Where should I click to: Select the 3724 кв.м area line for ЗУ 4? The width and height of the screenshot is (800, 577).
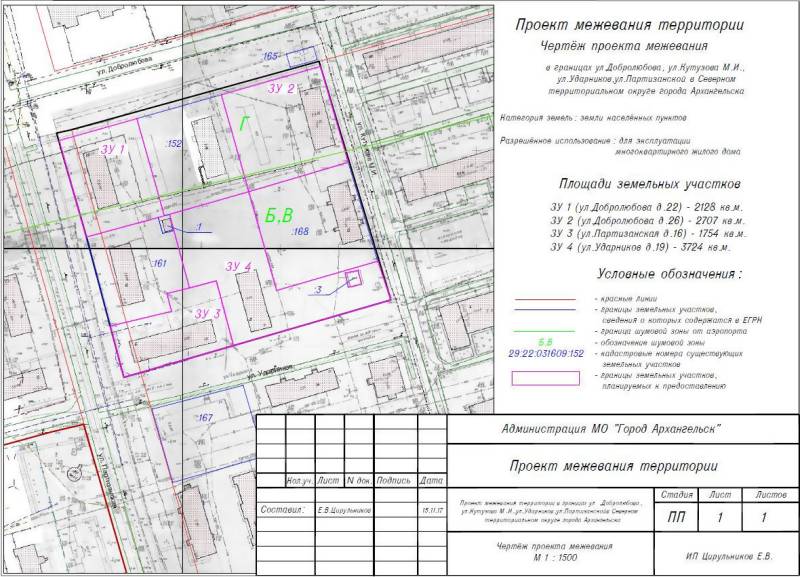640,246
